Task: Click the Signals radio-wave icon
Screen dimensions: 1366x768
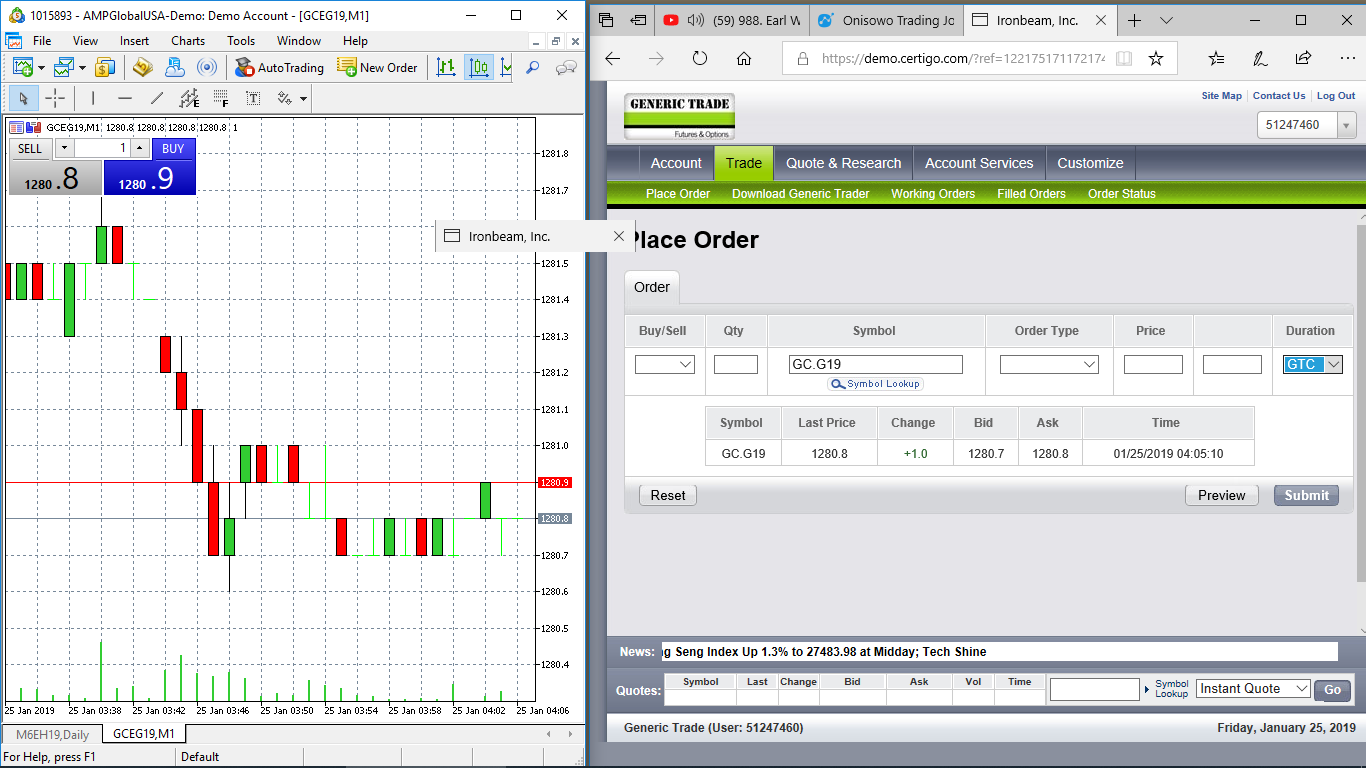Action: click(x=207, y=67)
